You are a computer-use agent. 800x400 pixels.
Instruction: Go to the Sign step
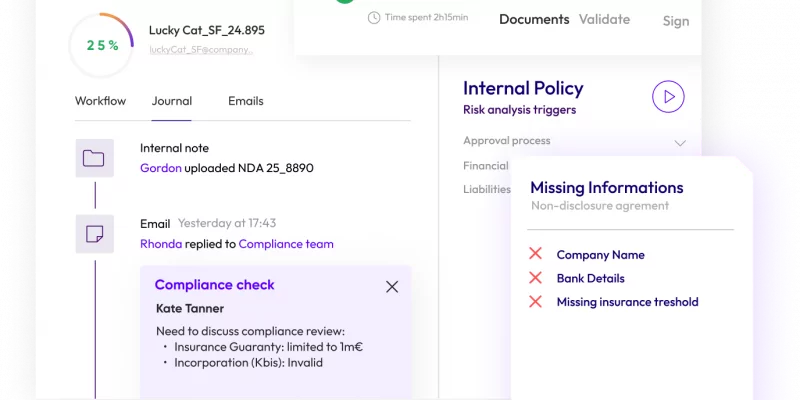coord(676,21)
